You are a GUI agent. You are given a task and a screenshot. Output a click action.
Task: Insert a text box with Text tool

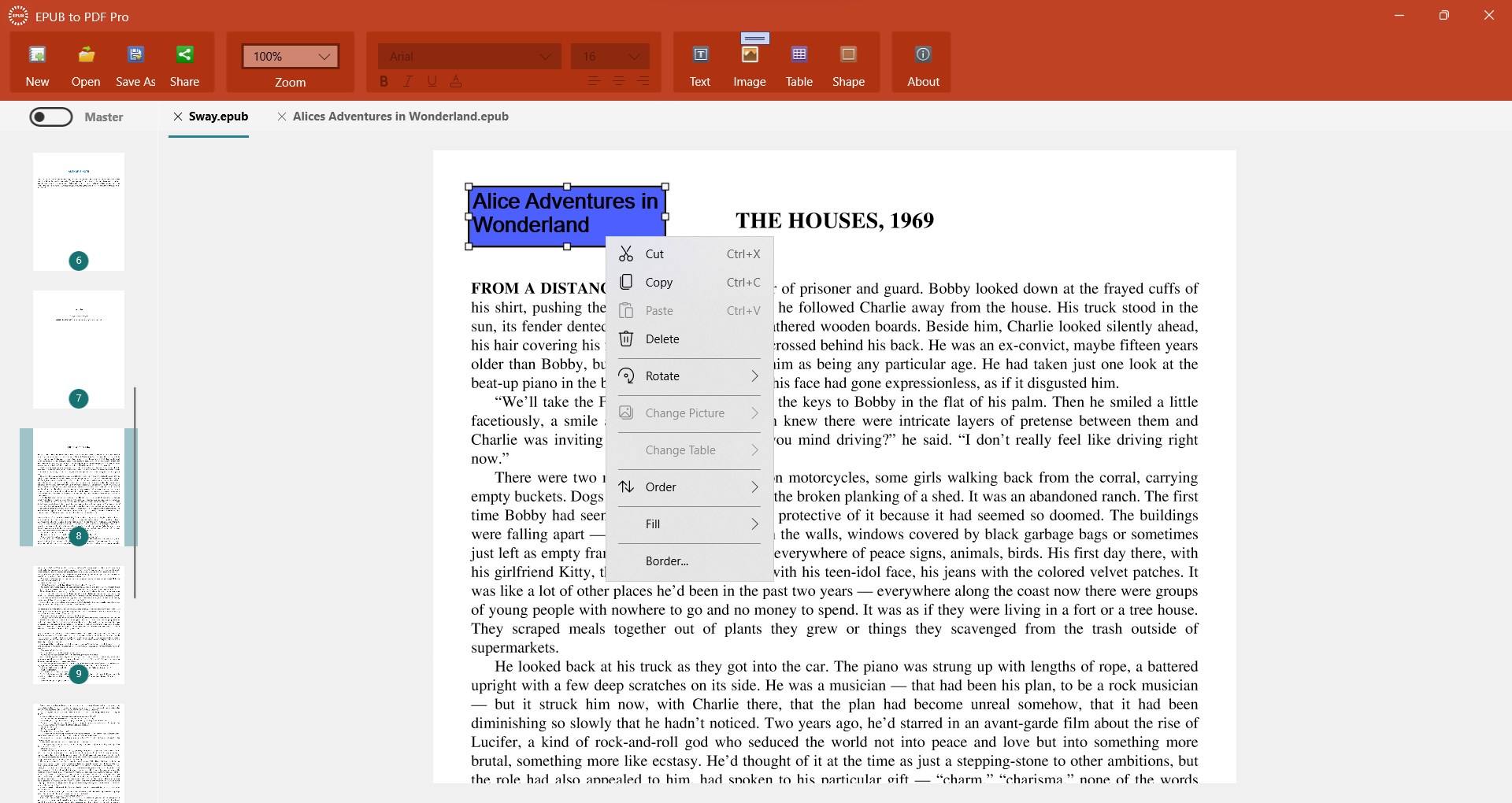[x=700, y=54]
